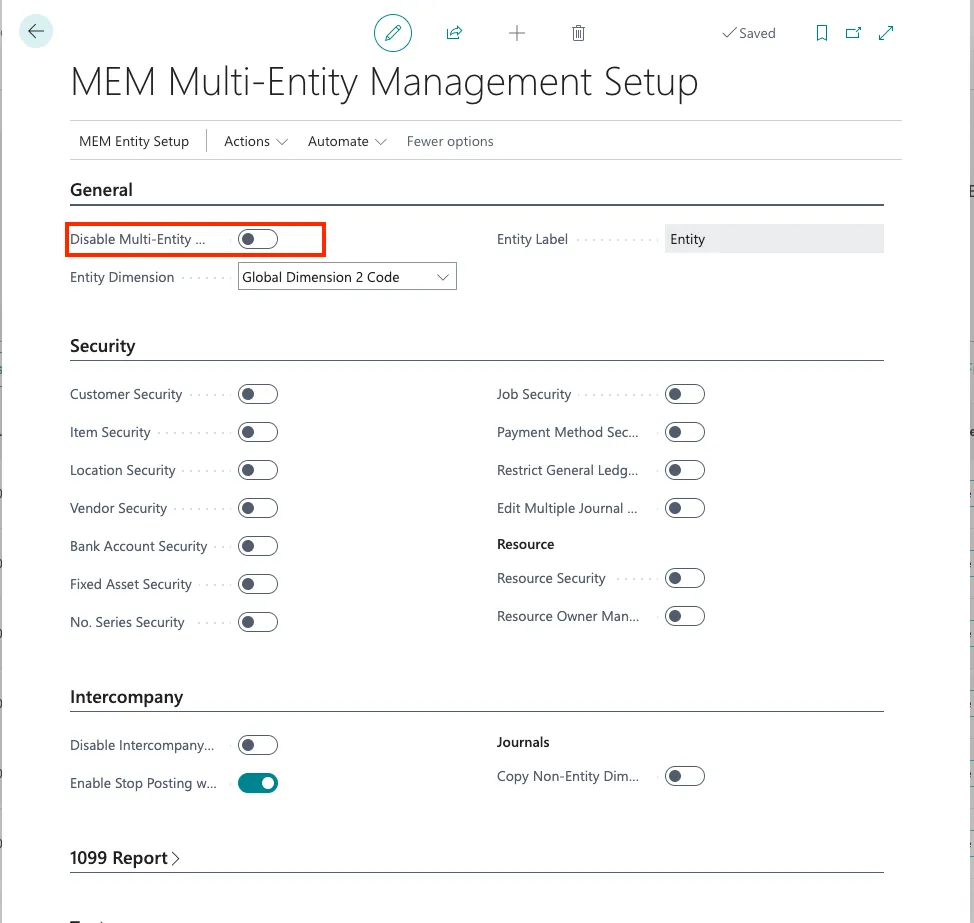This screenshot has height=923, width=974.
Task: Open page in new window icon
Action: tap(853, 33)
